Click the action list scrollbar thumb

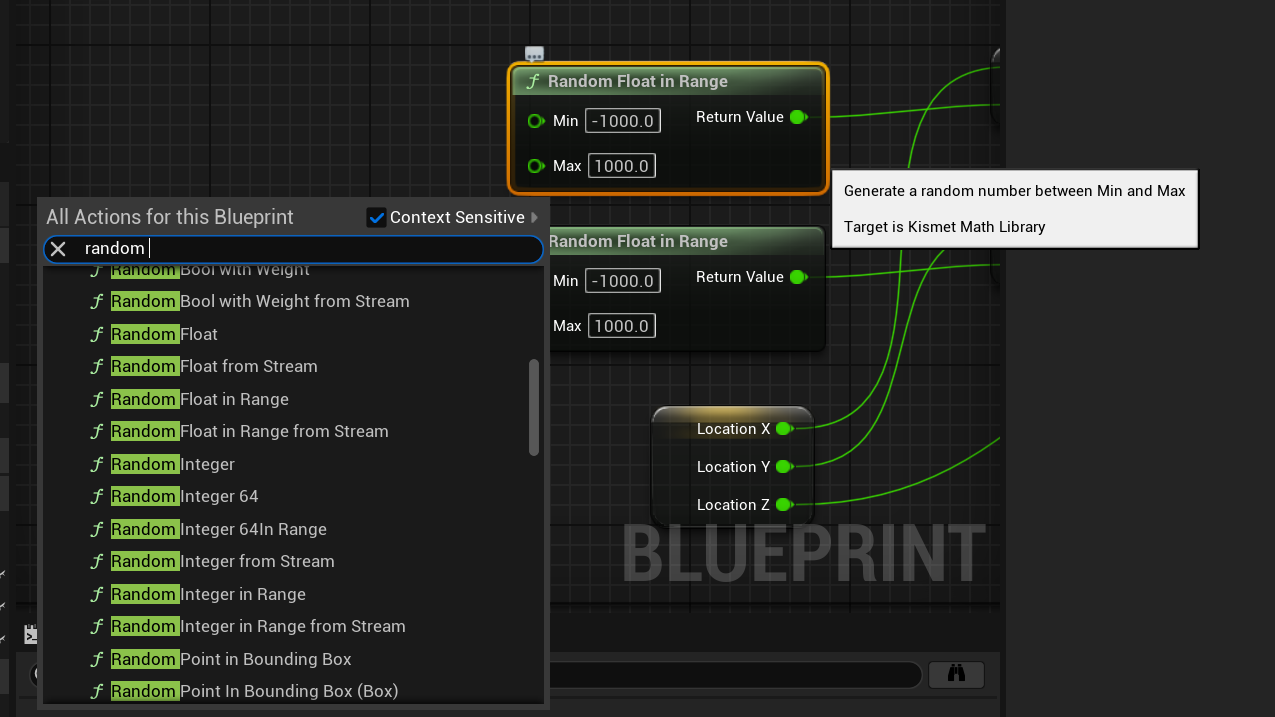pos(534,407)
